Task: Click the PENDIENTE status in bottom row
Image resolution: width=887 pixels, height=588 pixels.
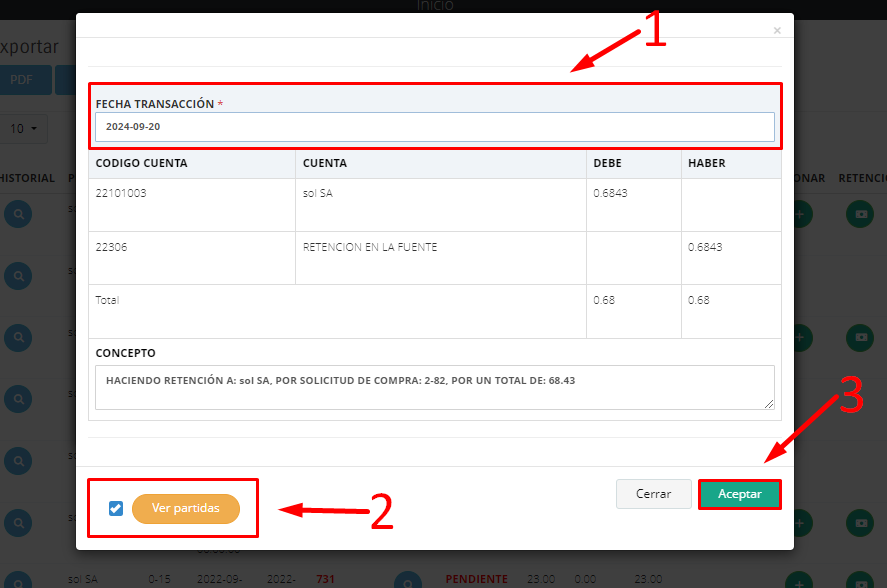Action: pos(476,579)
